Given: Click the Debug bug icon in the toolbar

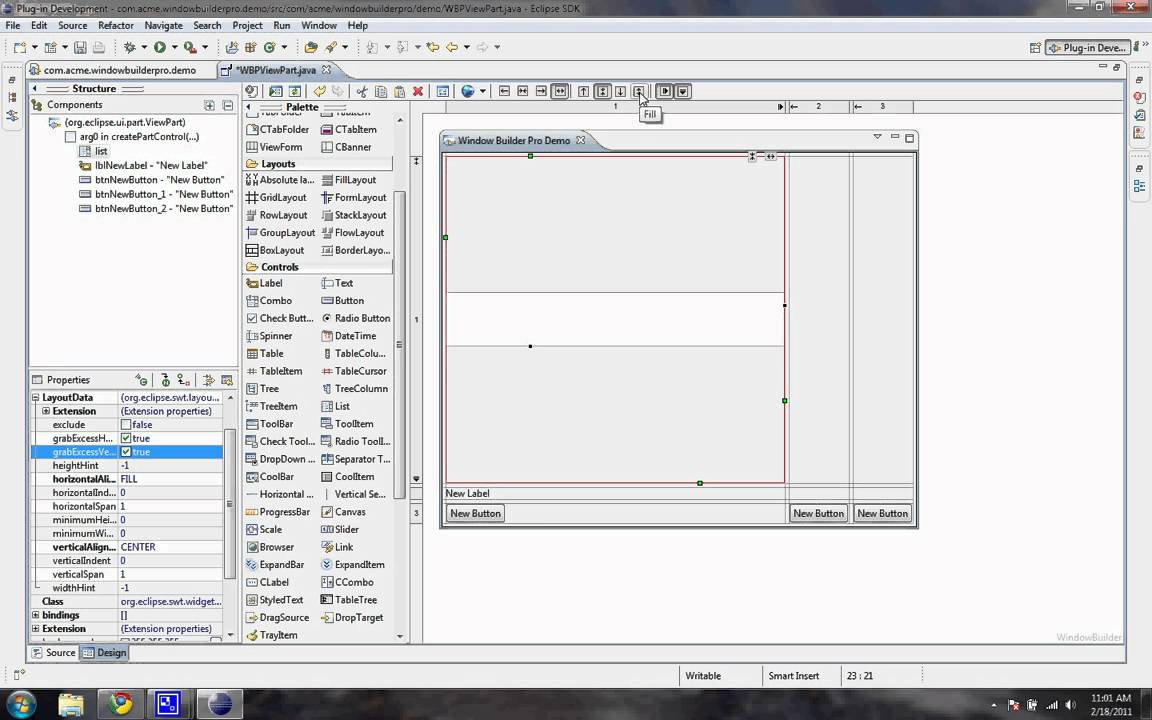Looking at the screenshot, I should [130, 47].
